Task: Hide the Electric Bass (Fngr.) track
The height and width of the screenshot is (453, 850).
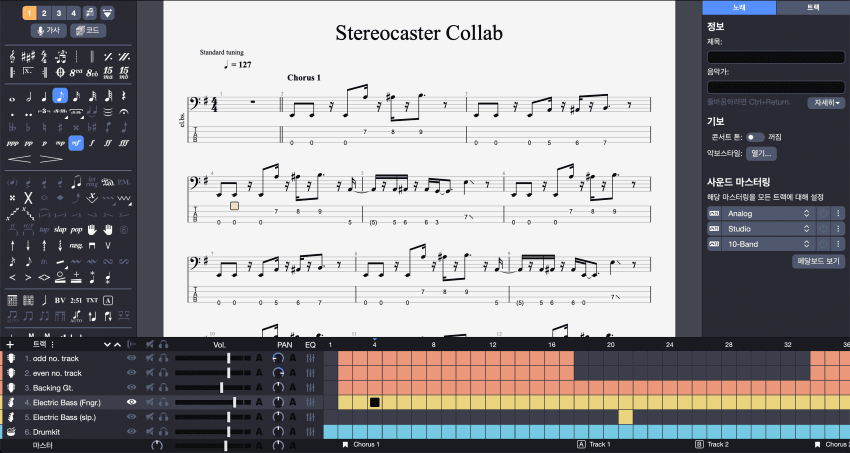Action: point(131,402)
